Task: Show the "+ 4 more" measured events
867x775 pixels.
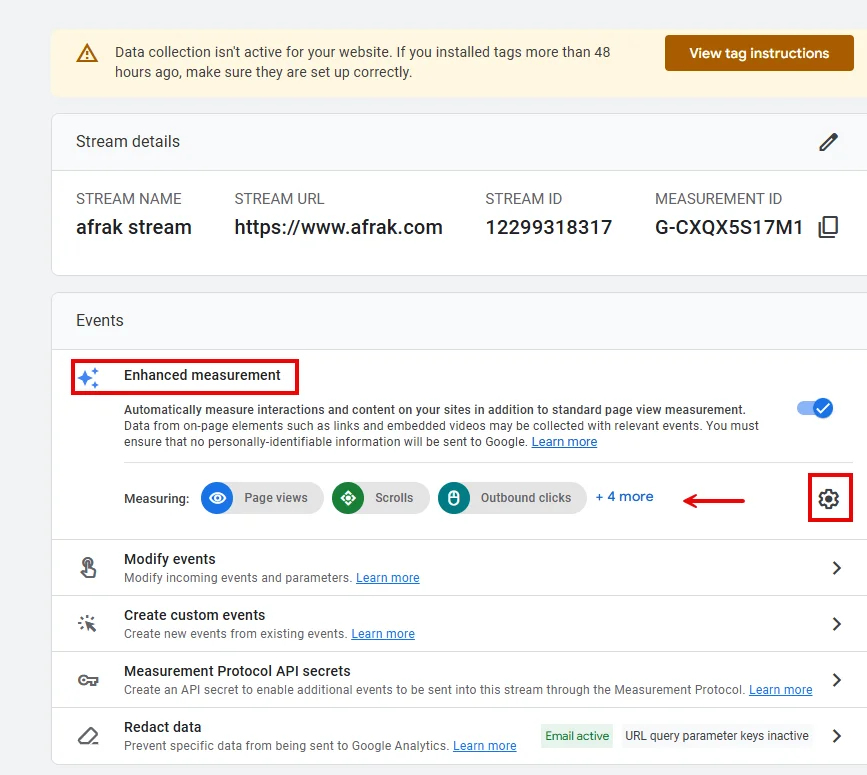Action: (624, 496)
